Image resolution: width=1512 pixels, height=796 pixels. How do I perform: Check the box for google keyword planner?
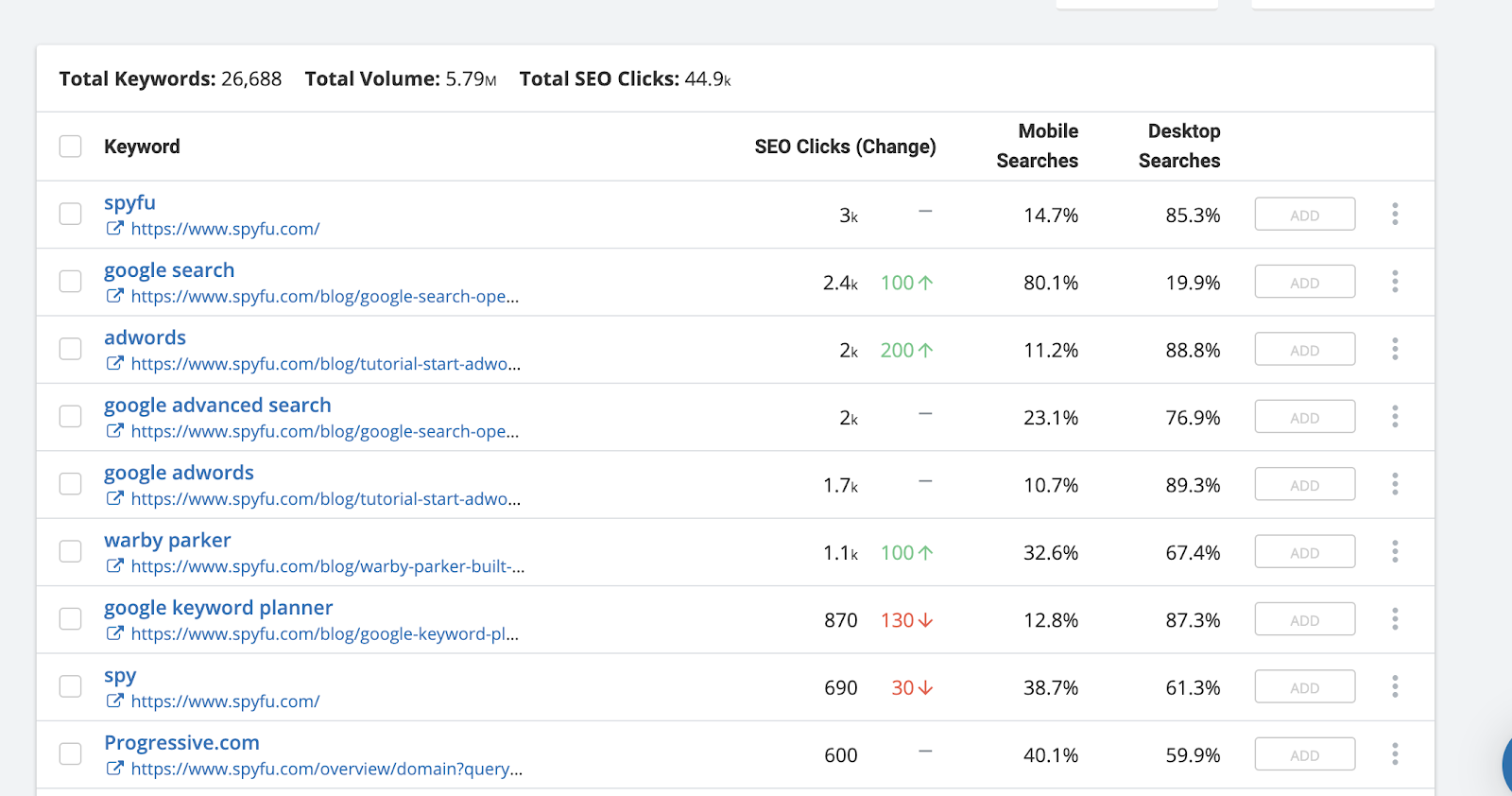tap(70, 619)
